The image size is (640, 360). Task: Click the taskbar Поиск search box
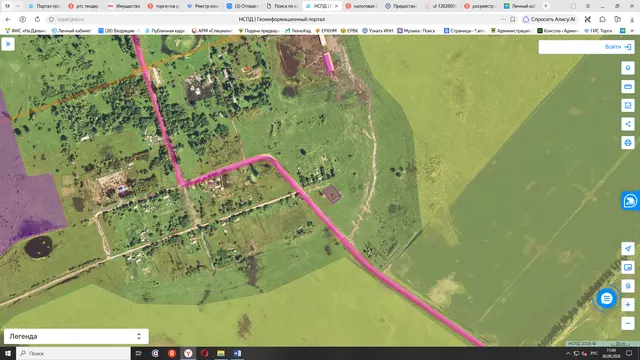[x=73, y=353]
